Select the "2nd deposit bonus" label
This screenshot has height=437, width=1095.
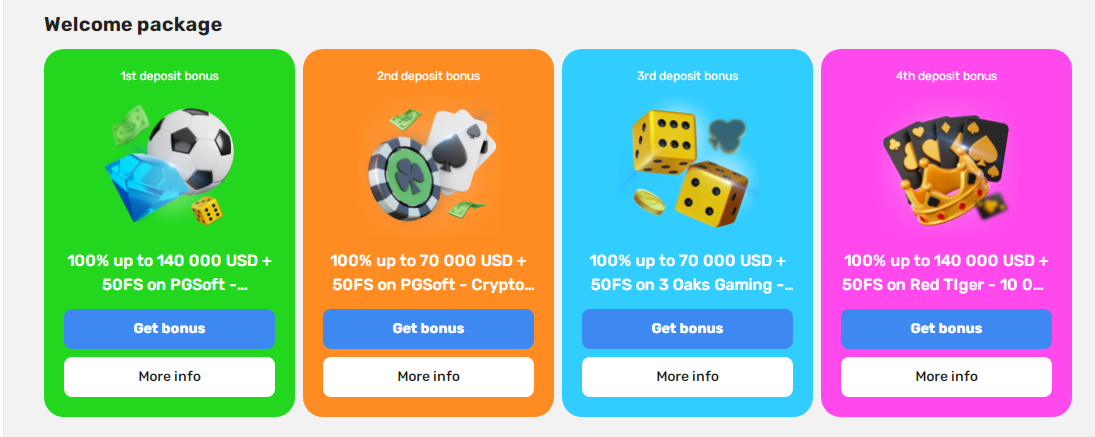(x=428, y=76)
